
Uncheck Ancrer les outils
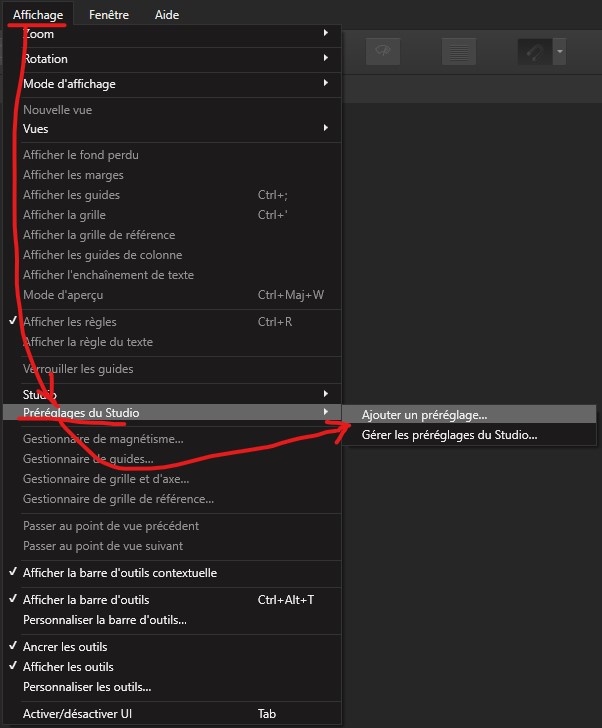[173, 647]
